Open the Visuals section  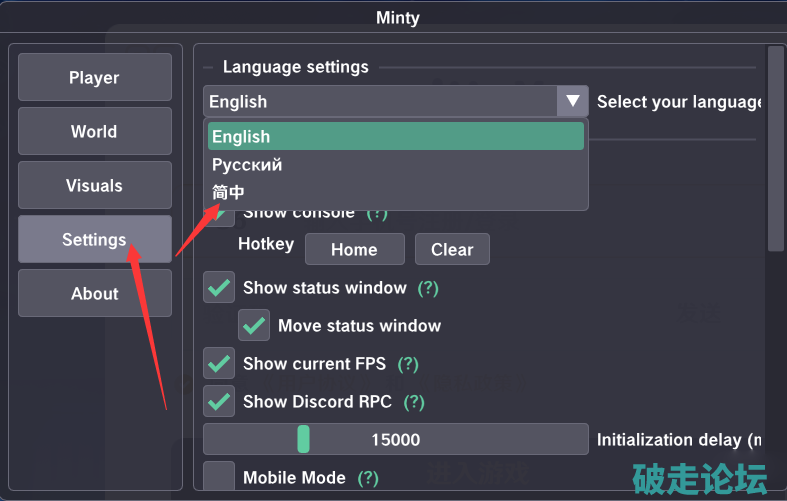pyautogui.click(x=94, y=186)
